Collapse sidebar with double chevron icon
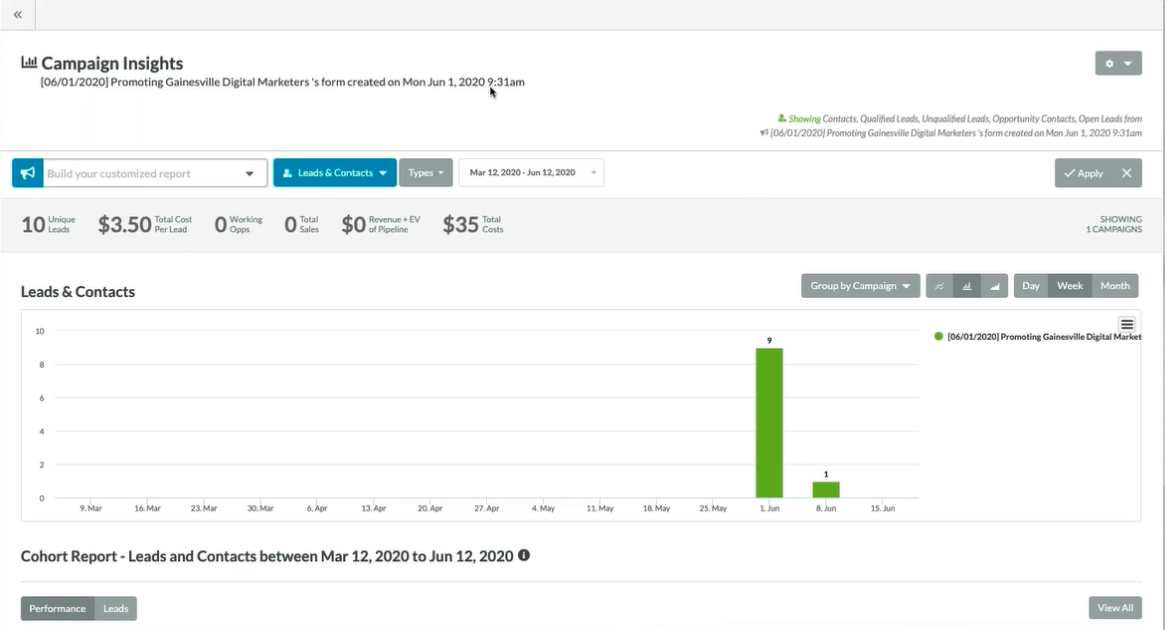Screen dimensions: 1165x630 pyautogui.click(x=18, y=15)
